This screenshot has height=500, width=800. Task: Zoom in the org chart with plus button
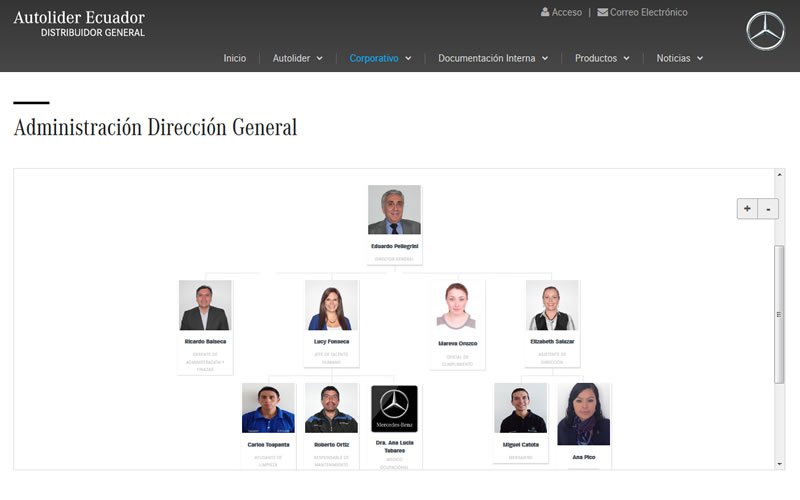[747, 209]
